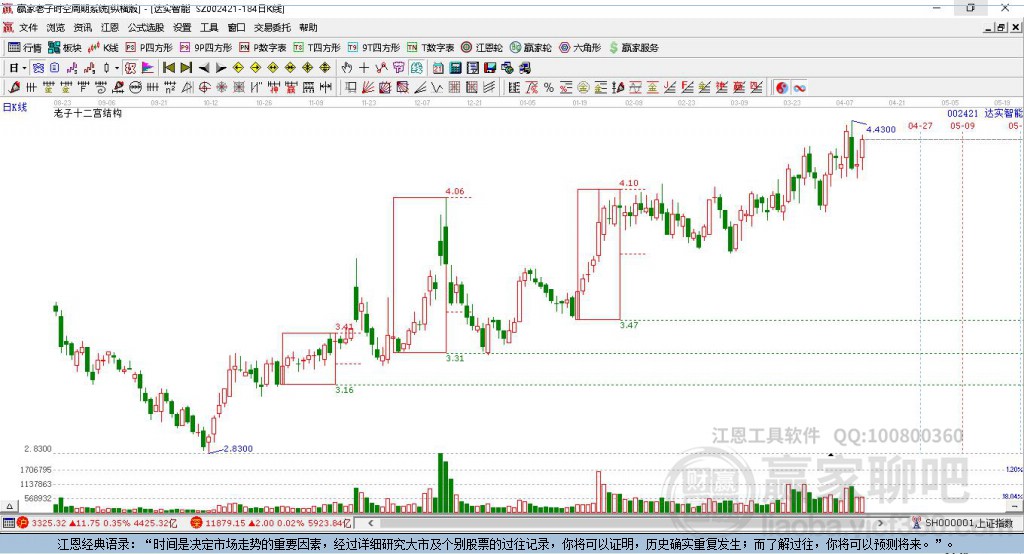Click the yin-yang taiji icon
The height and width of the screenshot is (554, 1024).
(782, 88)
